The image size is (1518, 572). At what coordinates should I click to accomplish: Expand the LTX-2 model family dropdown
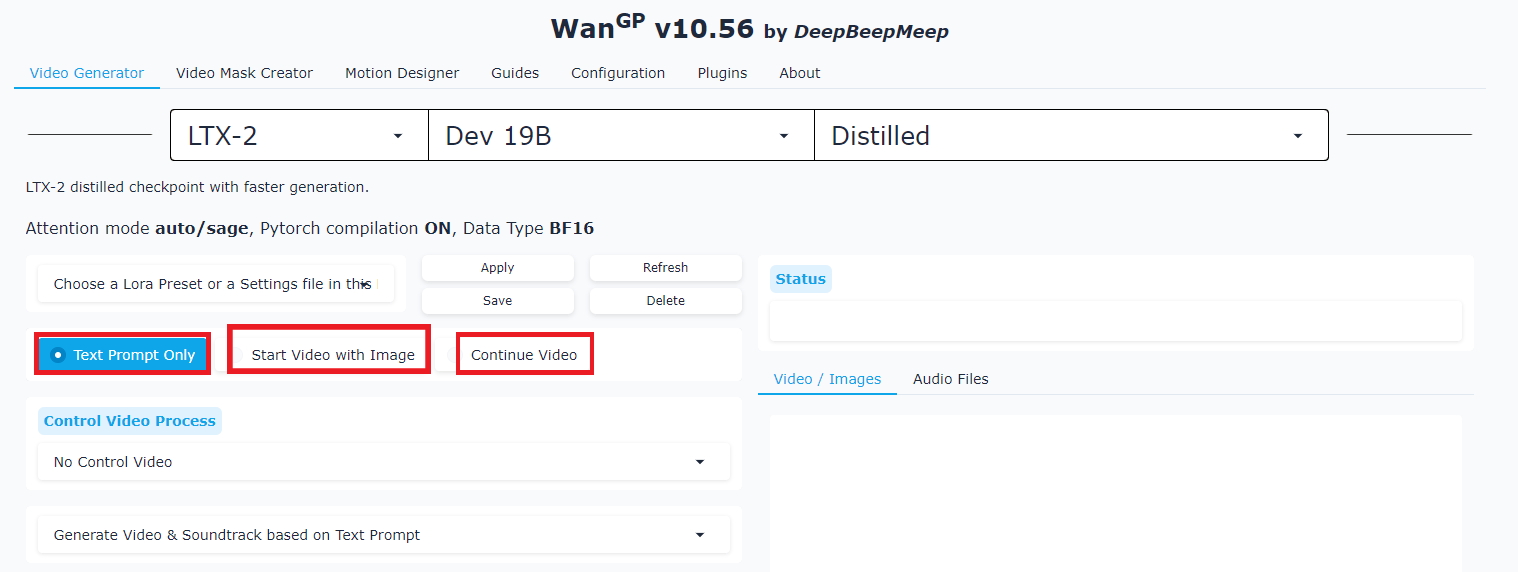pyautogui.click(x=299, y=135)
